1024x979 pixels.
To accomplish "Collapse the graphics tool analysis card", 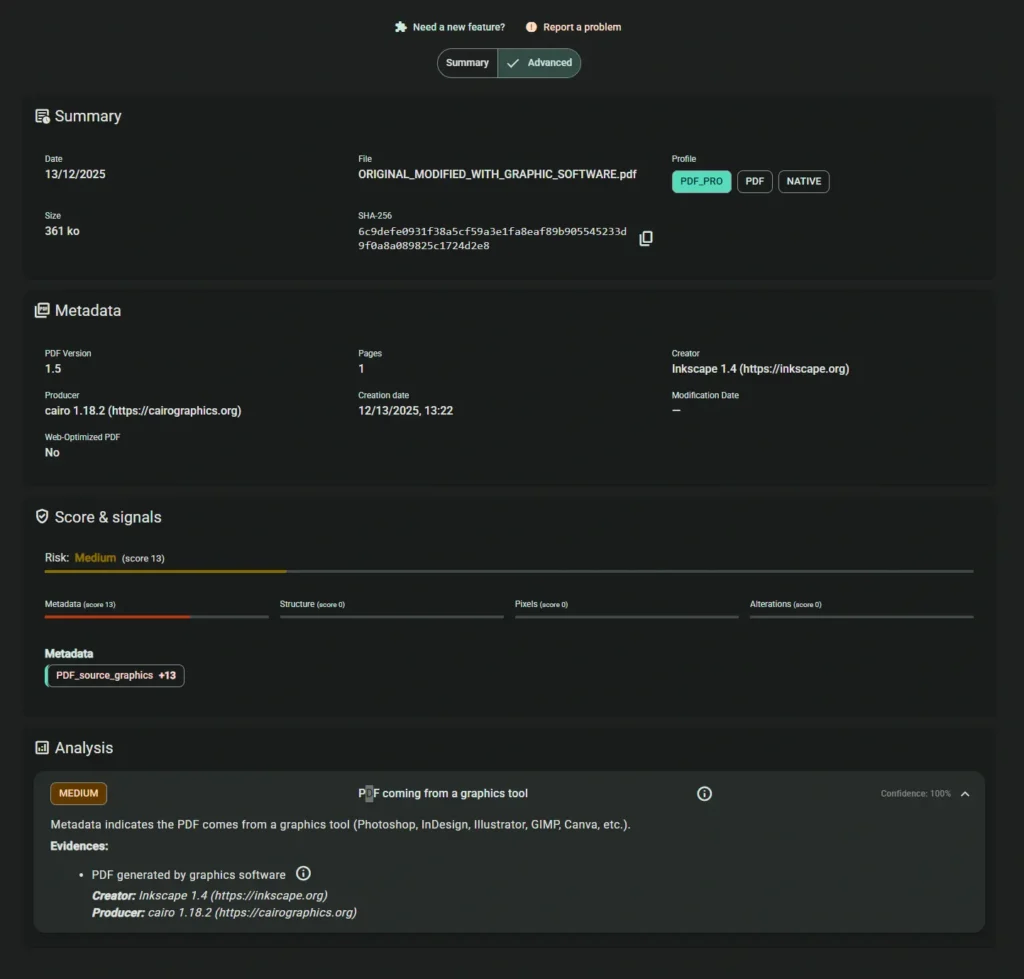I will point(965,794).
